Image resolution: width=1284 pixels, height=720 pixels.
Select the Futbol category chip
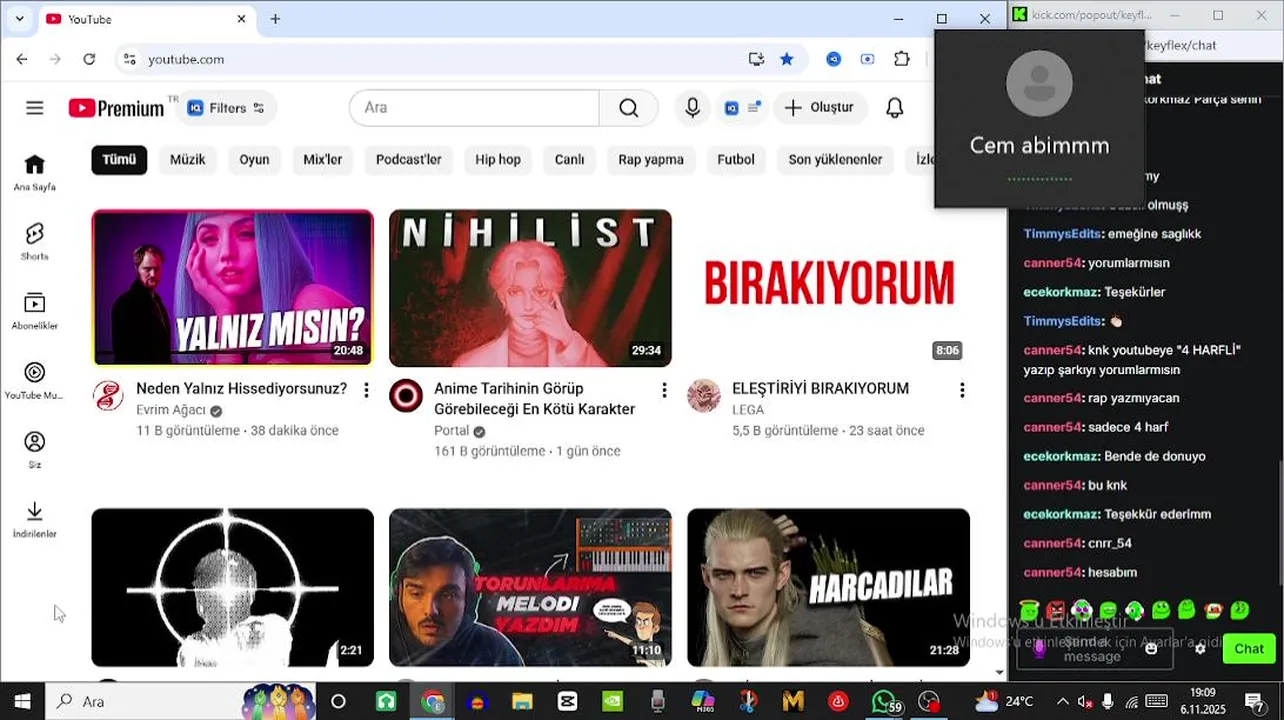736,159
